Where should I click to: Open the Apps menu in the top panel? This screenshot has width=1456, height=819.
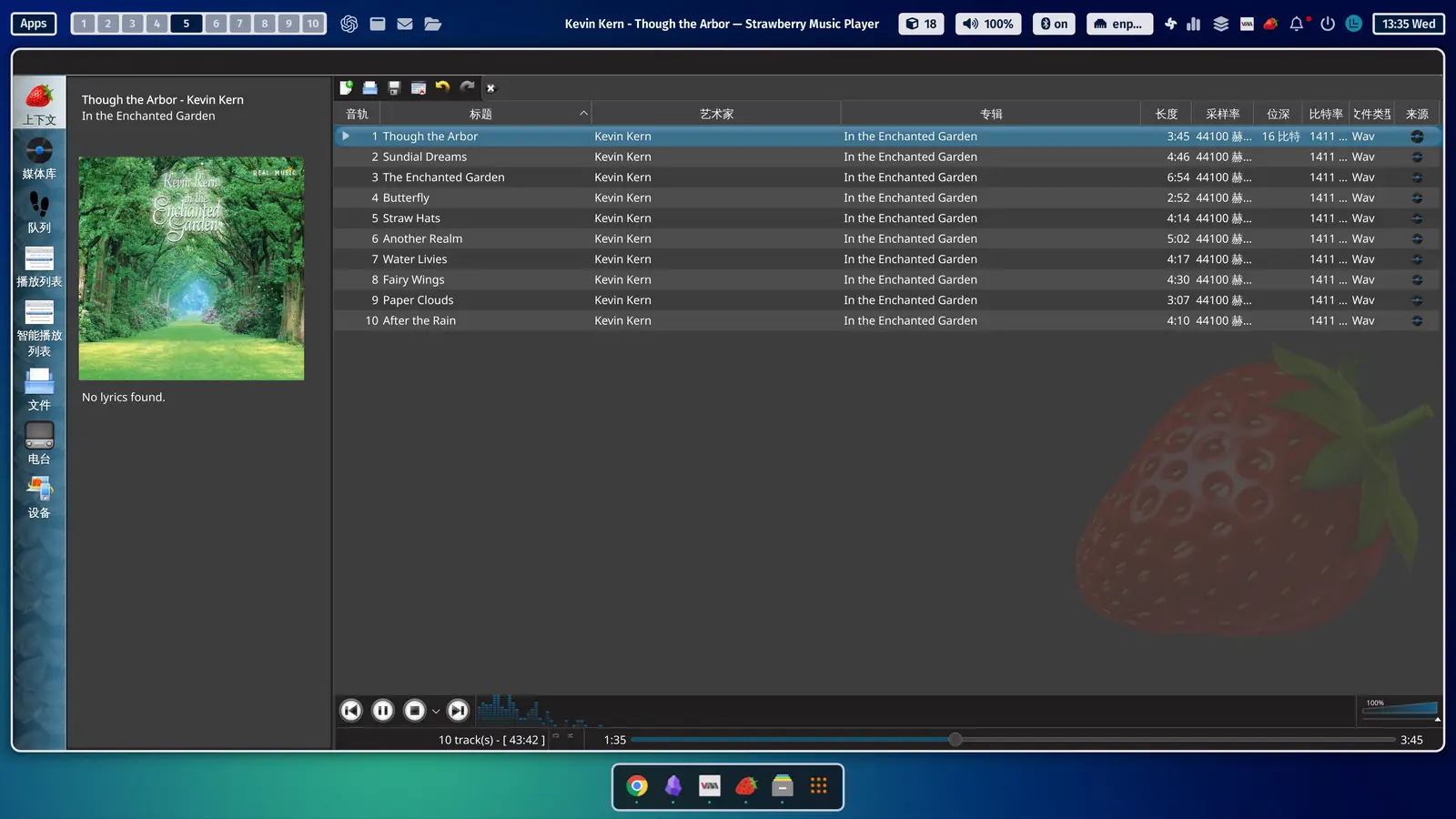34,24
